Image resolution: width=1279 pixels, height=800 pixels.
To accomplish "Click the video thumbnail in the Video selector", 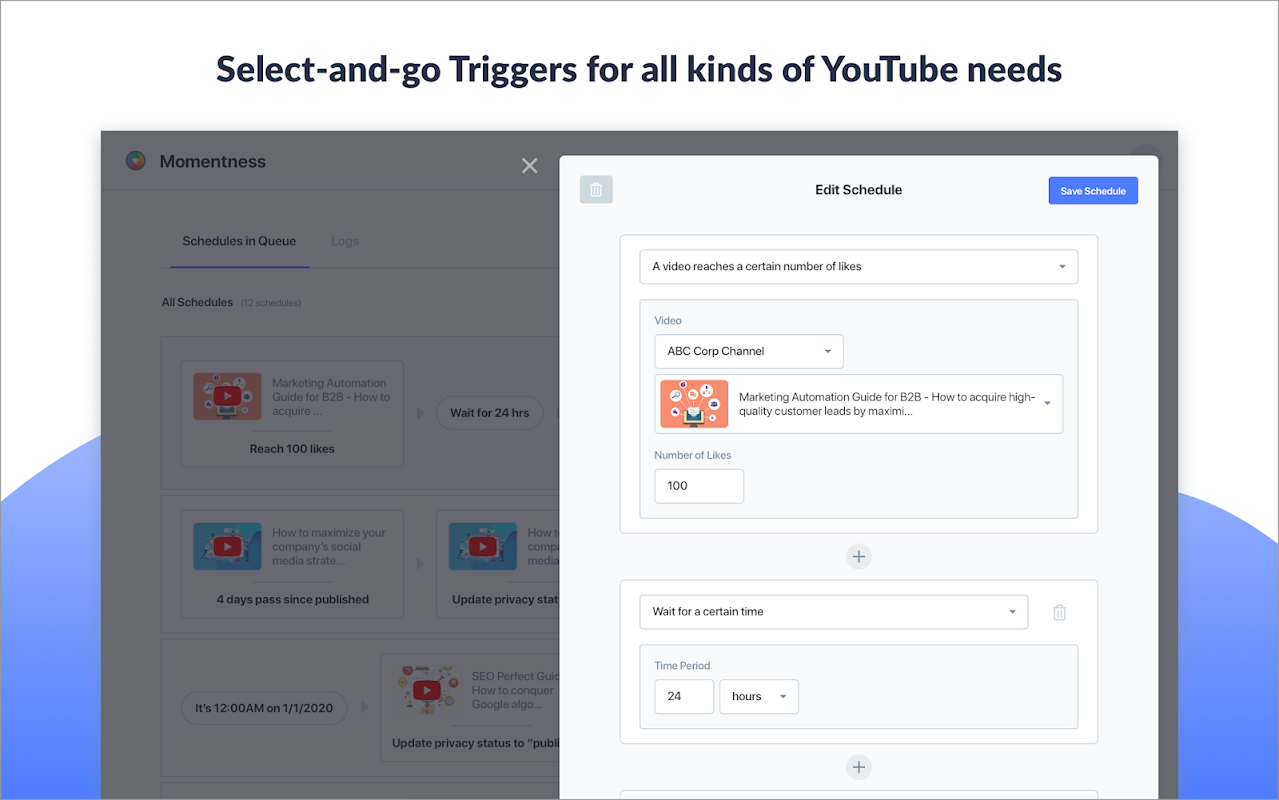I will click(x=694, y=404).
